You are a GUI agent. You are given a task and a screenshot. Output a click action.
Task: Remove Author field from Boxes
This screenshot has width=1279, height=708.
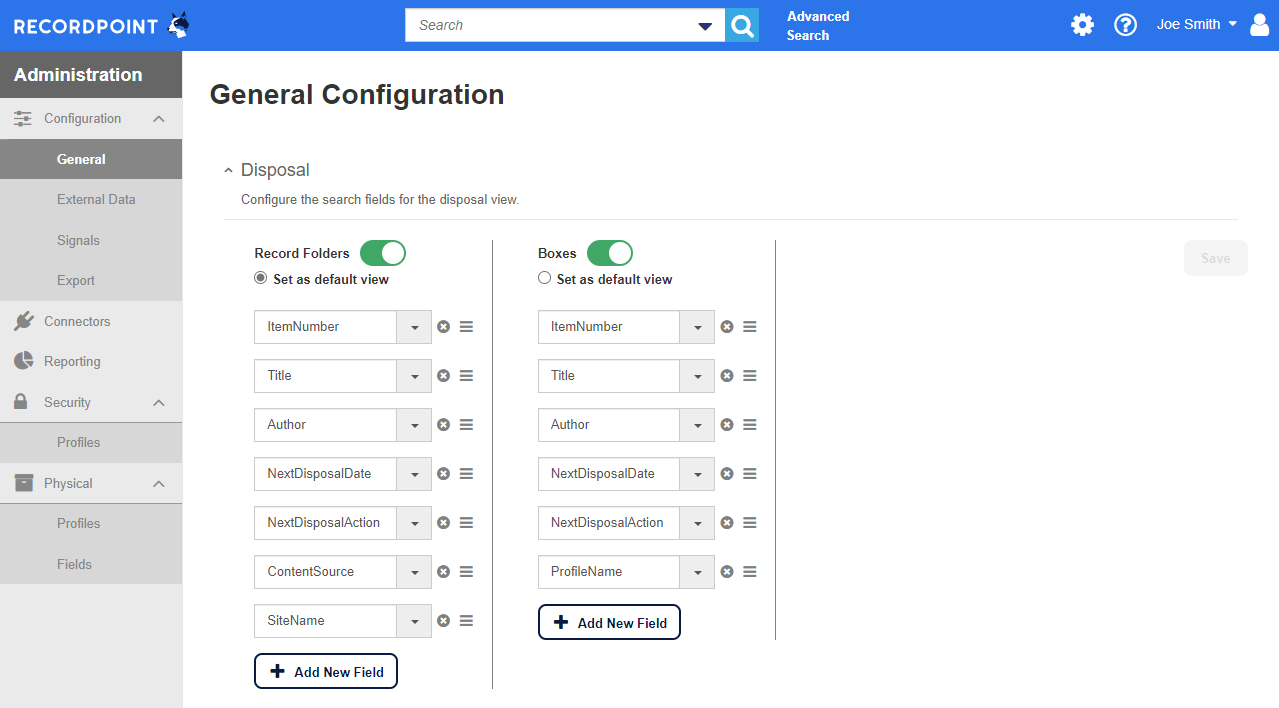coord(727,425)
